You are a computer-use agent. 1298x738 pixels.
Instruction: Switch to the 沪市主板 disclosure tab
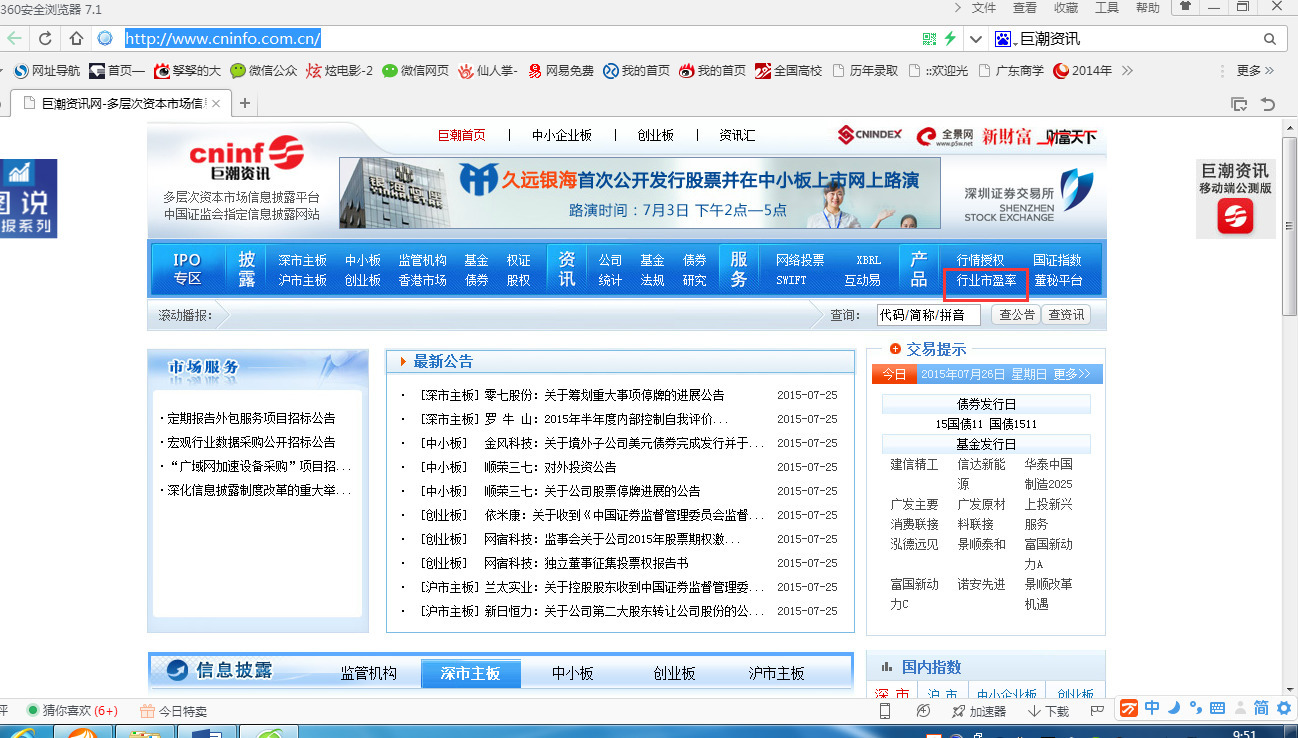click(x=777, y=673)
